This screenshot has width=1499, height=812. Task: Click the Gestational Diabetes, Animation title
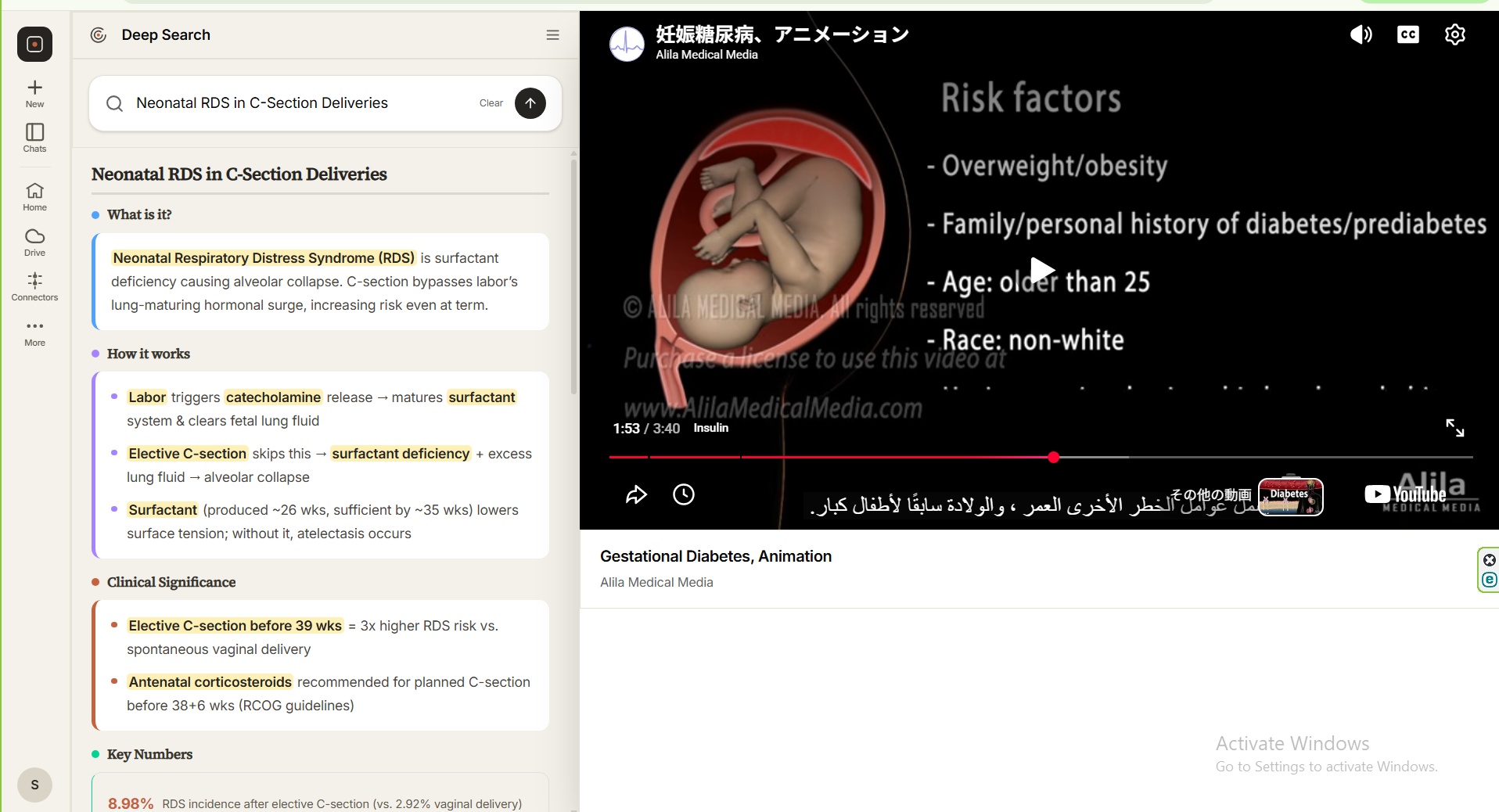click(x=716, y=556)
